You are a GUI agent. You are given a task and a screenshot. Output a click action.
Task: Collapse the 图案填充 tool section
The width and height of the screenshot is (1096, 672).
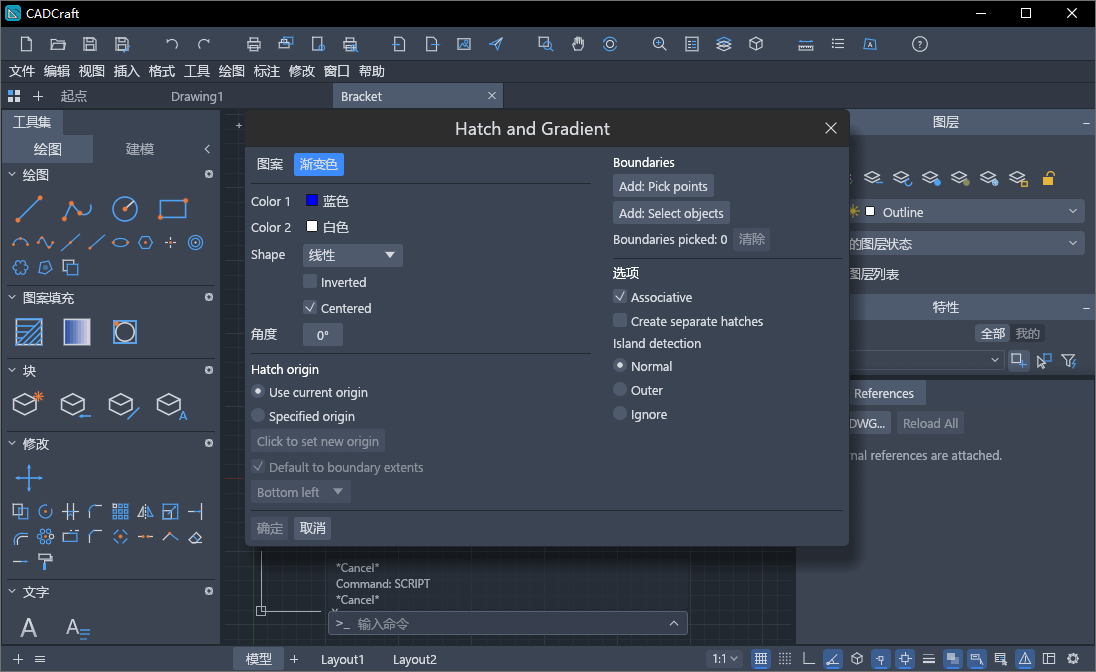click(x=12, y=298)
